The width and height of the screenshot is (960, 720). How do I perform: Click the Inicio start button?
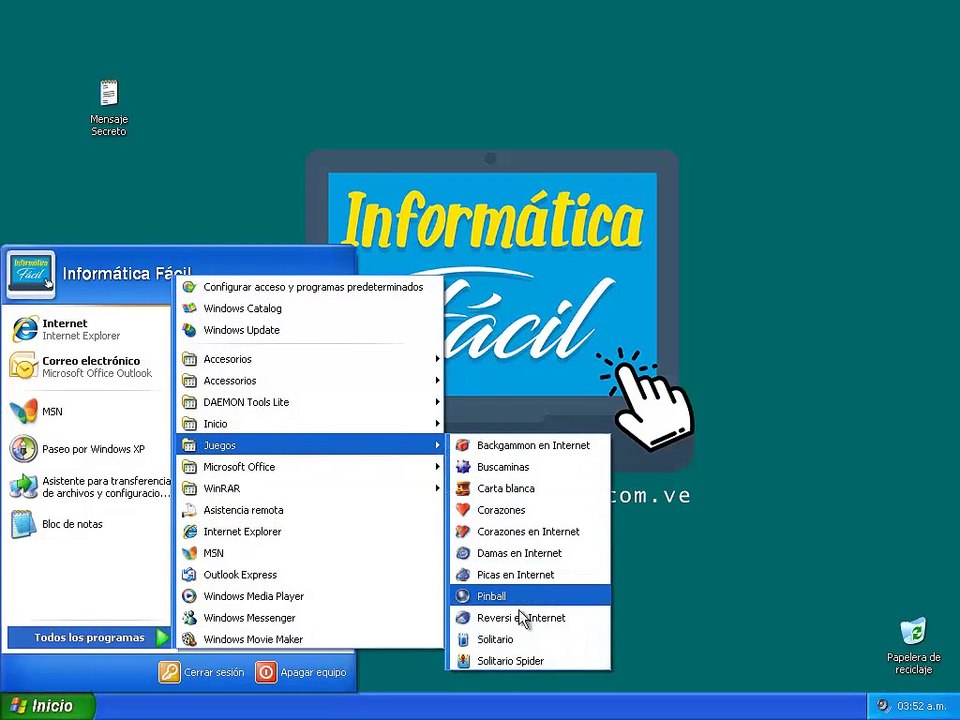47,706
